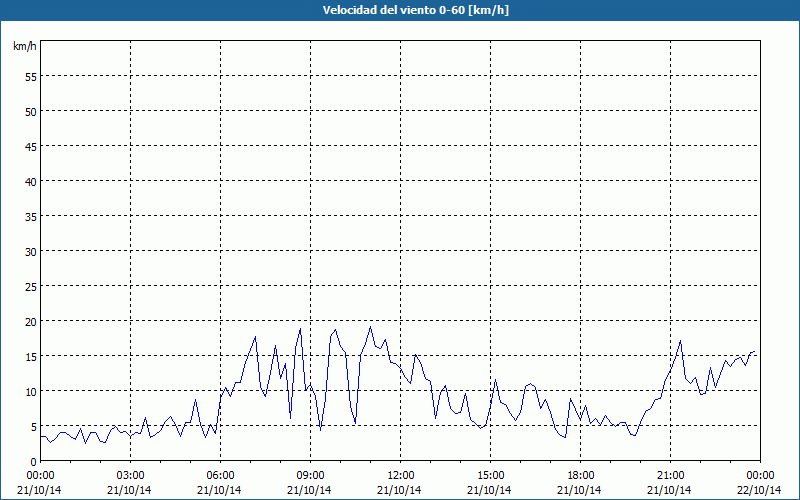Click the y-axis value '35'
Screen dimensions: 800x500
pyautogui.click(x=31, y=217)
